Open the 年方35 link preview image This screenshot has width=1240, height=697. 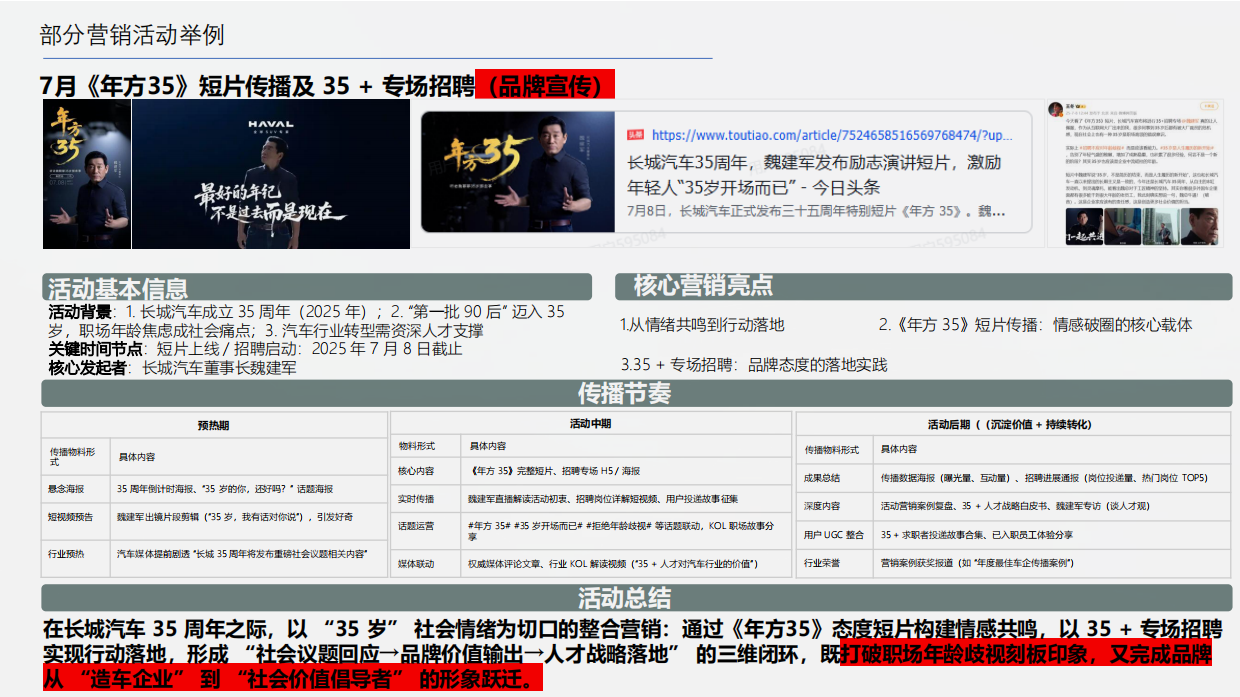[518, 174]
